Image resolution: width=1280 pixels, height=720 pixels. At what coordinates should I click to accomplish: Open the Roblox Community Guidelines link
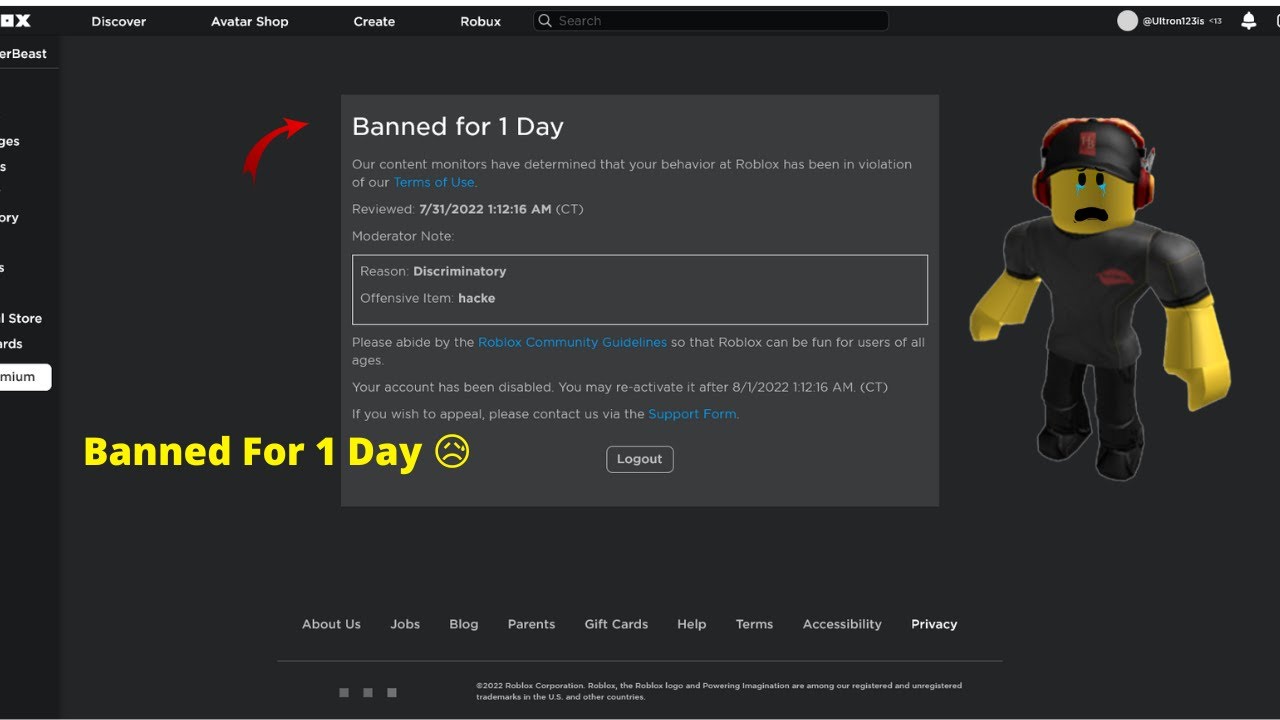pos(572,342)
